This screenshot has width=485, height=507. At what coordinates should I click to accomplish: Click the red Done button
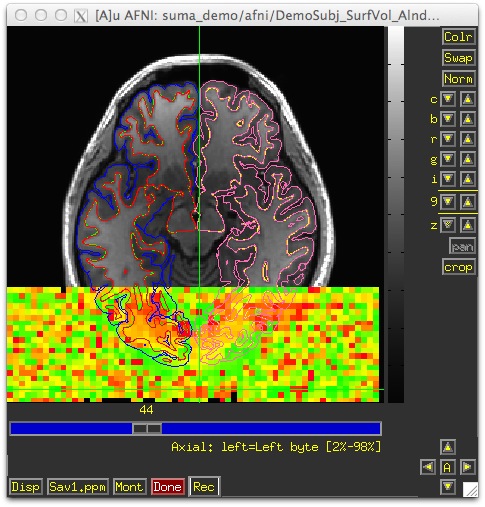coord(167,487)
